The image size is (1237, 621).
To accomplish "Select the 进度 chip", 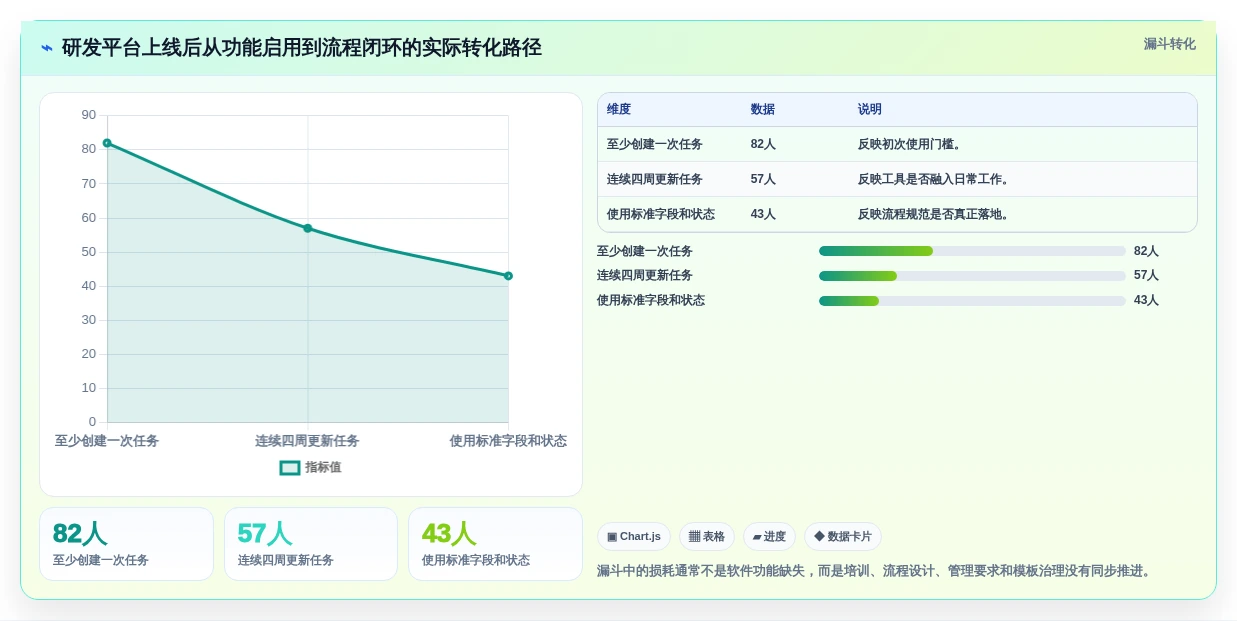I will pyautogui.click(x=769, y=537).
